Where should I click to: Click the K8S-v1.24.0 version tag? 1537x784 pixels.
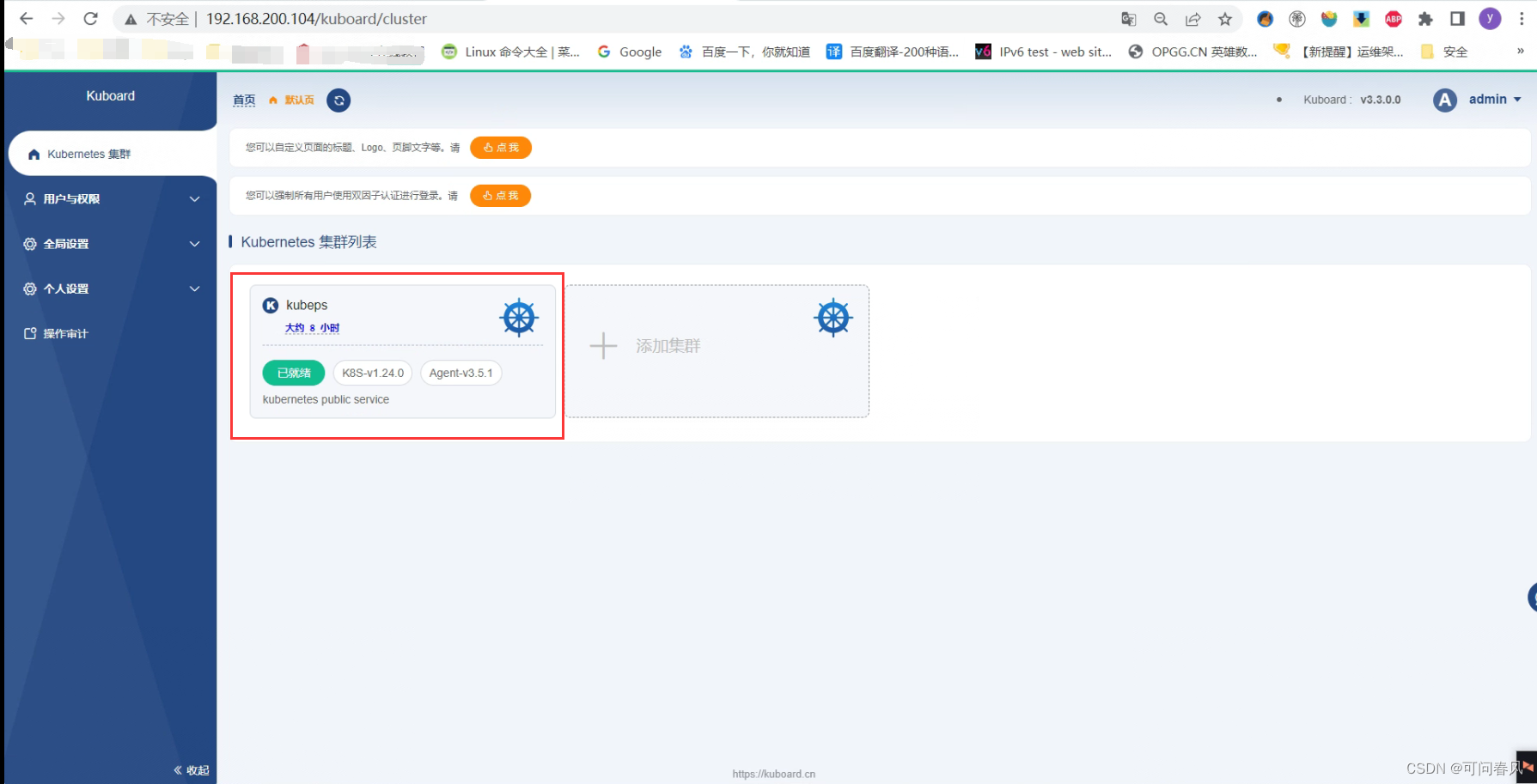click(x=373, y=373)
